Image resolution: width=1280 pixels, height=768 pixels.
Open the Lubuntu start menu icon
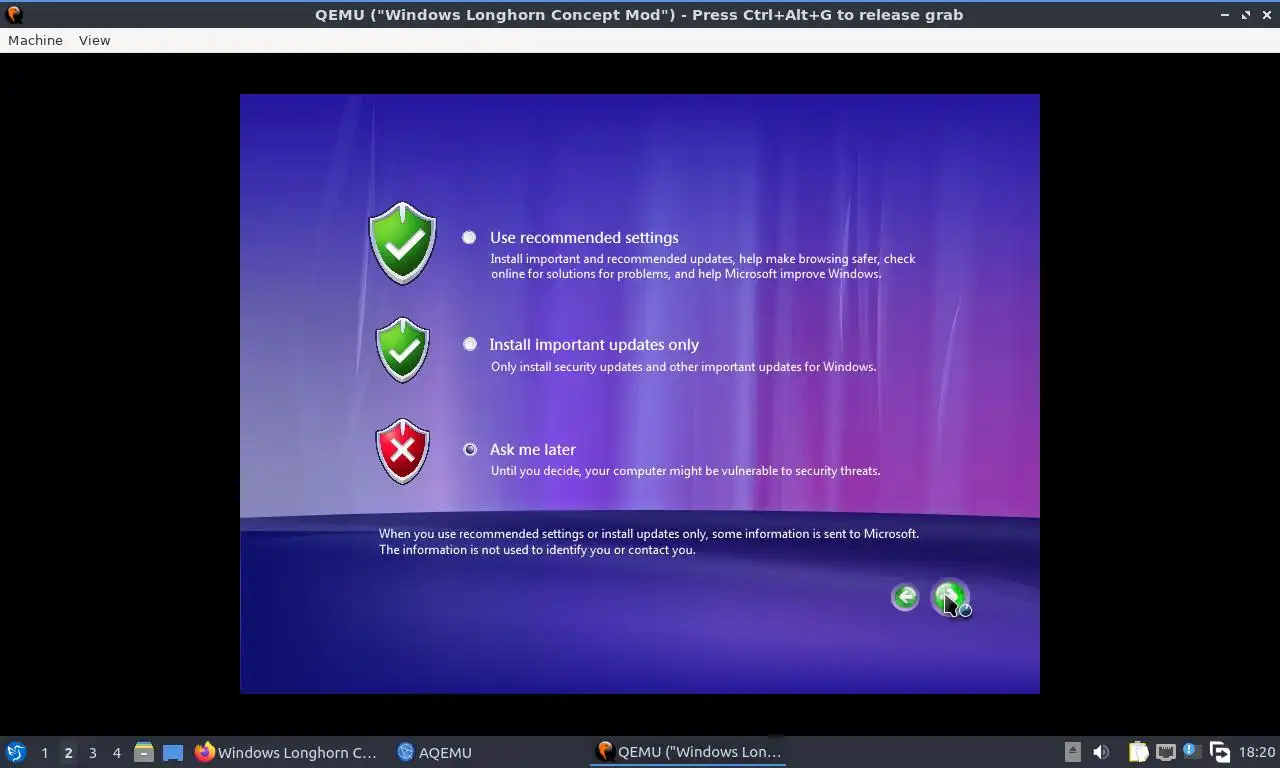point(16,752)
